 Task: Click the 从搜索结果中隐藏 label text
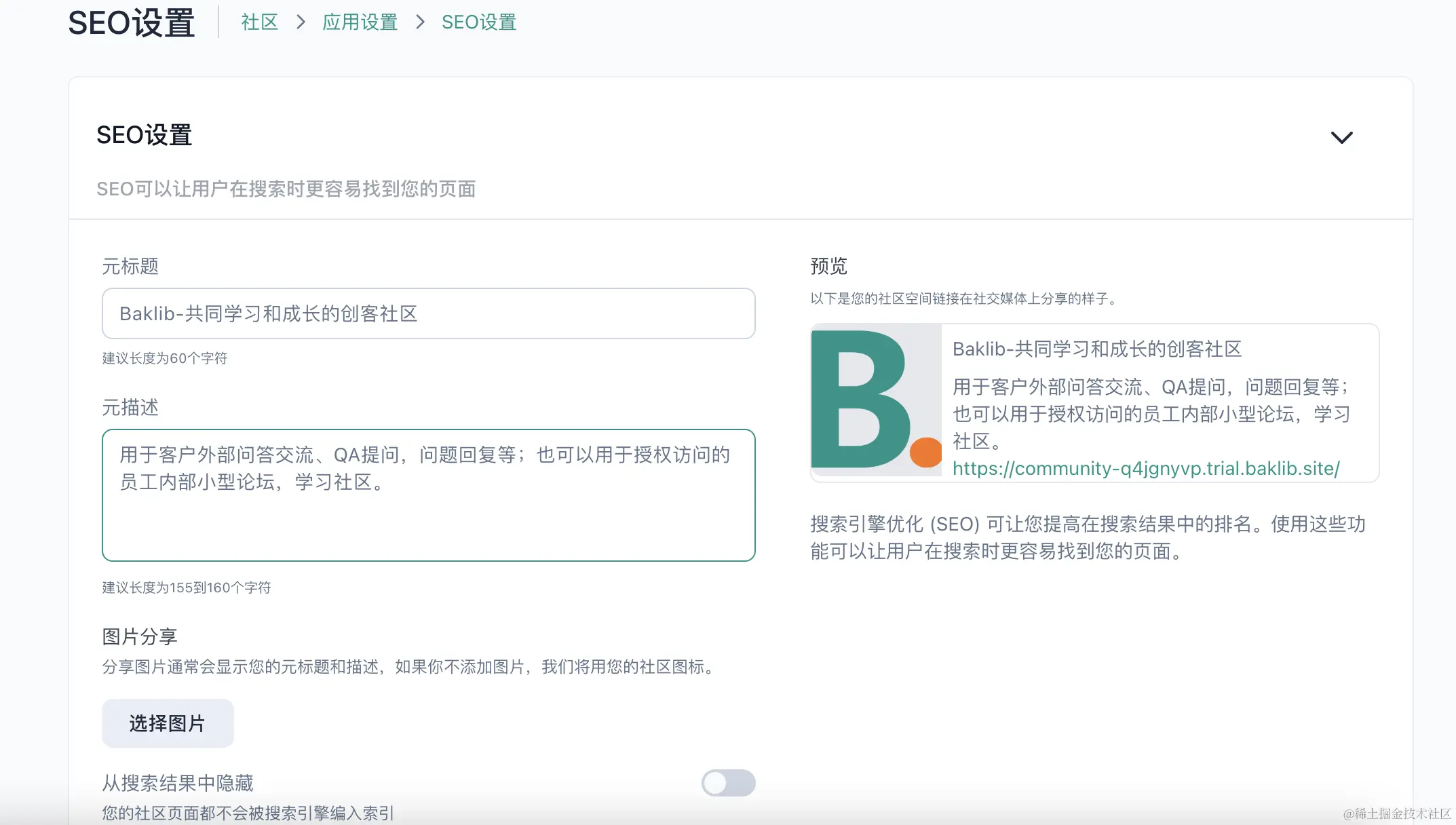pos(178,783)
